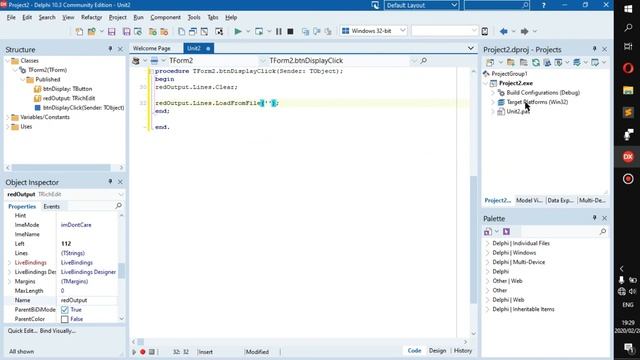
Task: Expand the Other | Web palette category
Action: 487,281
